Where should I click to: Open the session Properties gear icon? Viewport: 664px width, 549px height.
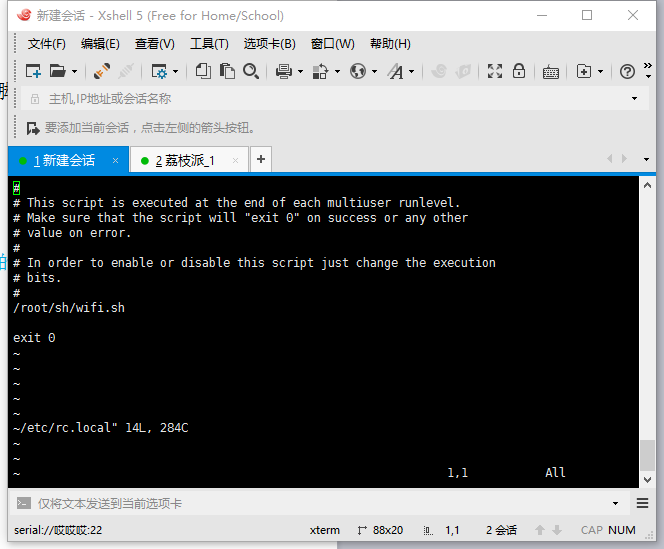coord(159,71)
